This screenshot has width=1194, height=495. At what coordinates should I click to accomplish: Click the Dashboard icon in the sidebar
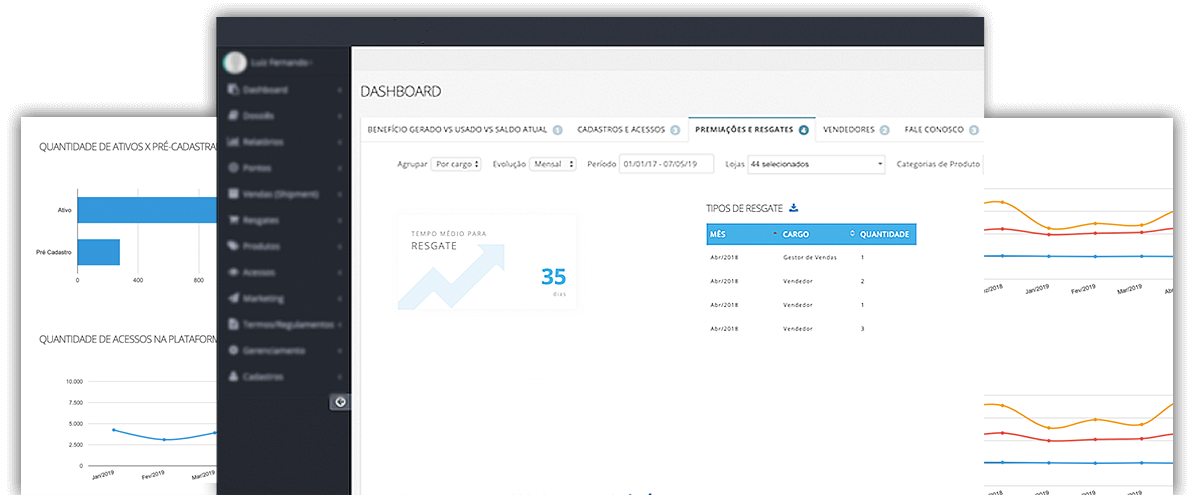(x=233, y=90)
